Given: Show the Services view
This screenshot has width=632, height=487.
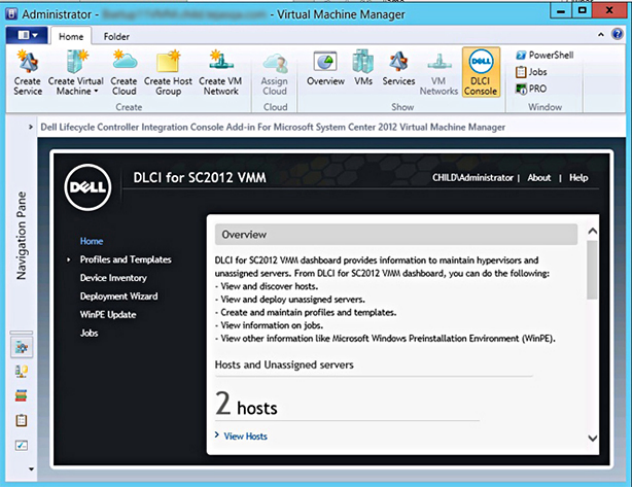Looking at the screenshot, I should (399, 69).
